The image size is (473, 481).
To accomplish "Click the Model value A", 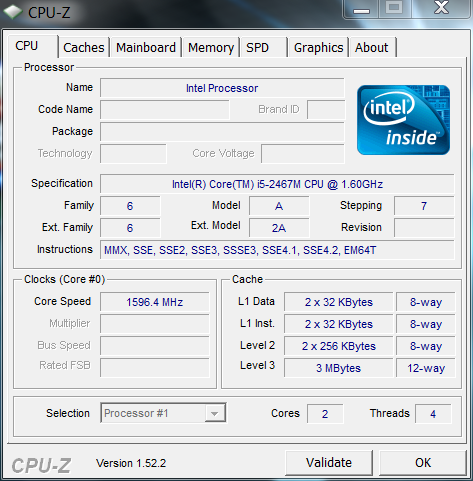I will 279,206.
